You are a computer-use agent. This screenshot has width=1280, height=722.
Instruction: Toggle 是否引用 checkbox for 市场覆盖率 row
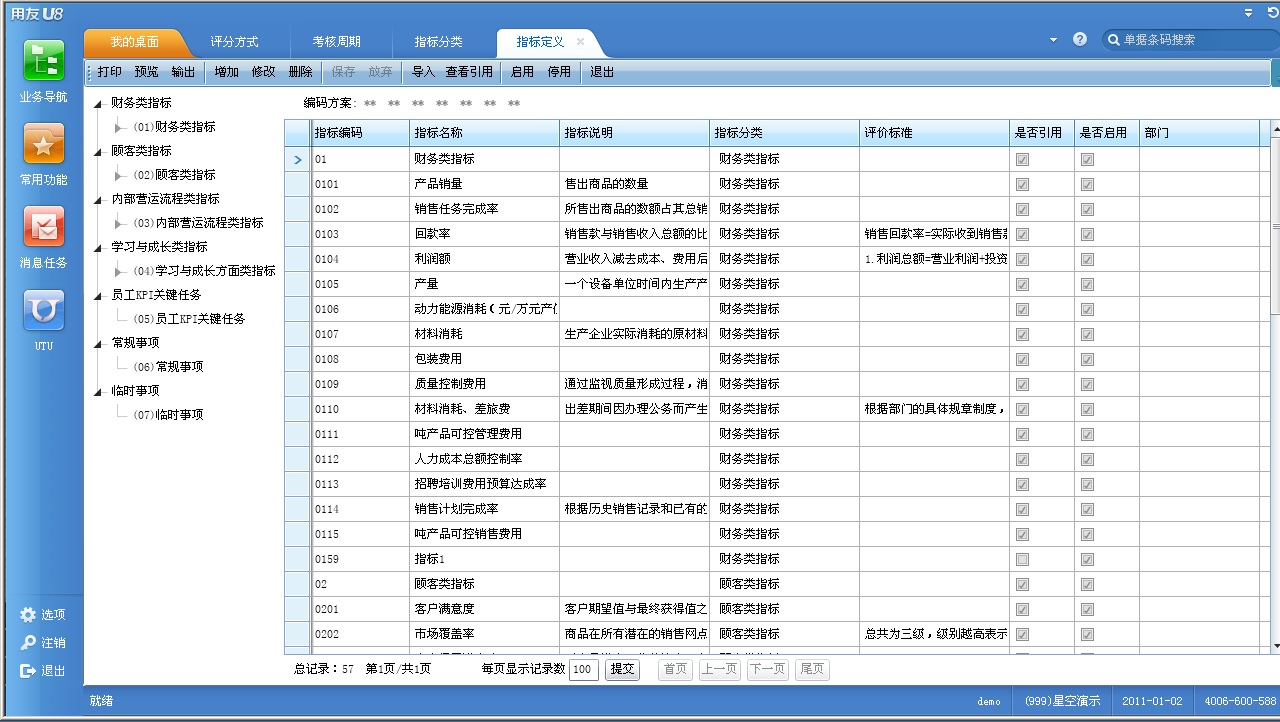1022,634
